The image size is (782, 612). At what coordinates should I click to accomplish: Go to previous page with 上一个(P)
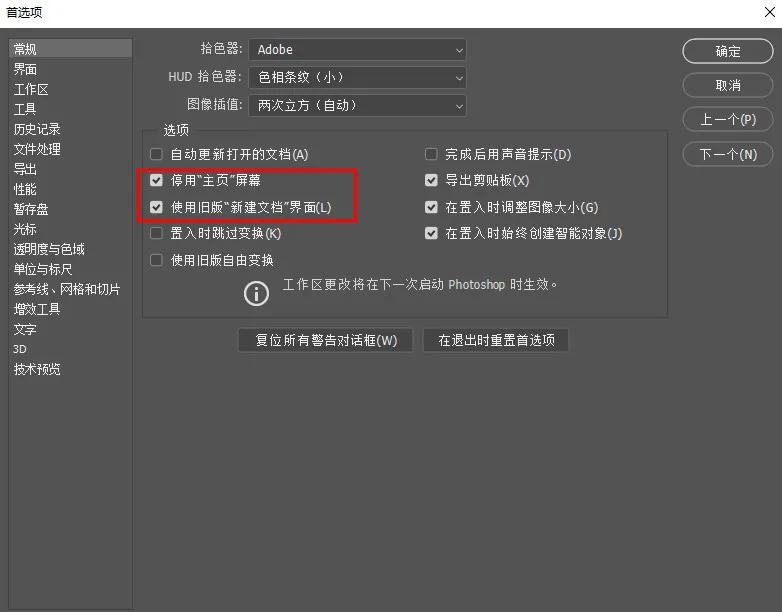728,120
